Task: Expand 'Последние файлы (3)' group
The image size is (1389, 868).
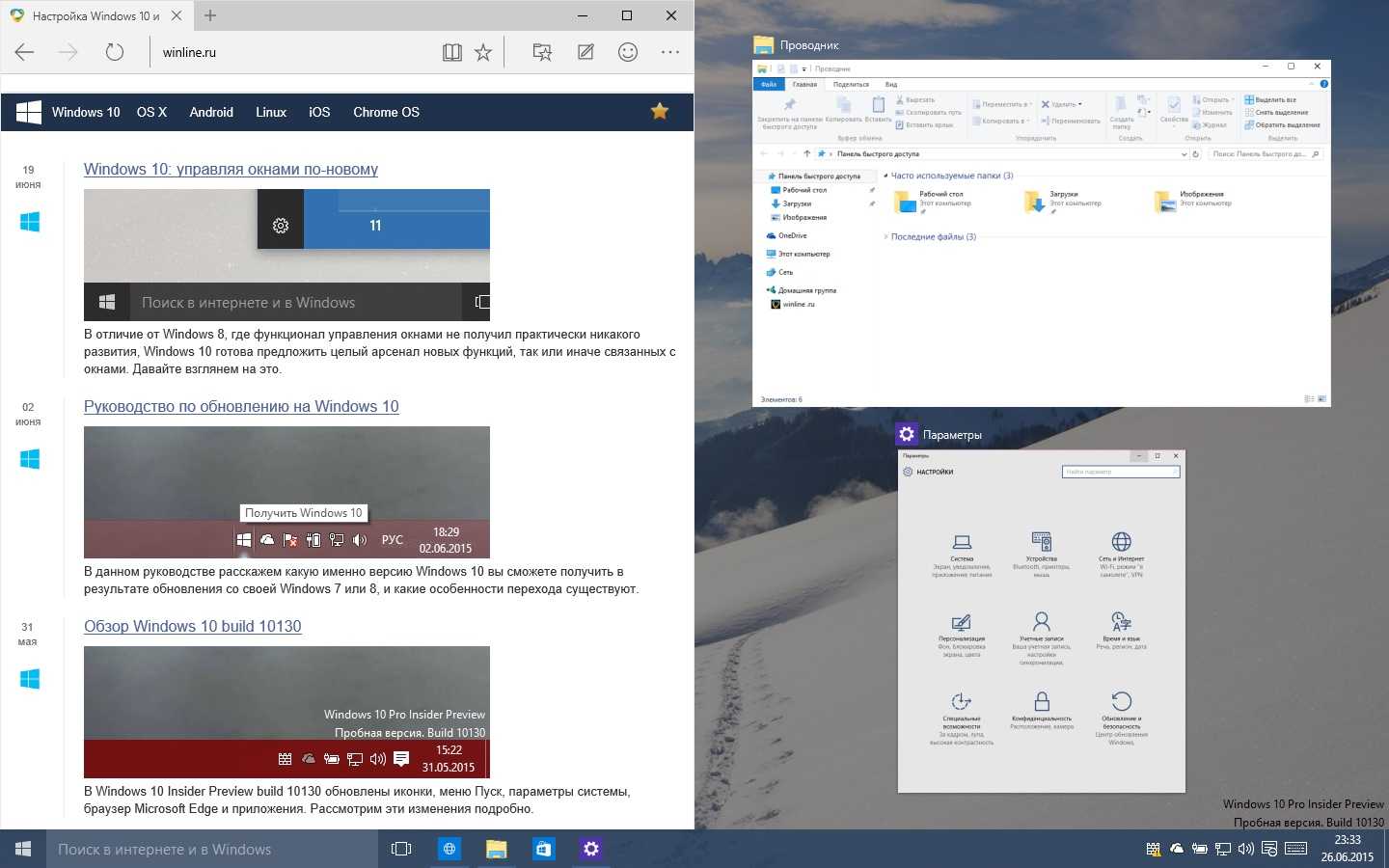Action: [885, 236]
